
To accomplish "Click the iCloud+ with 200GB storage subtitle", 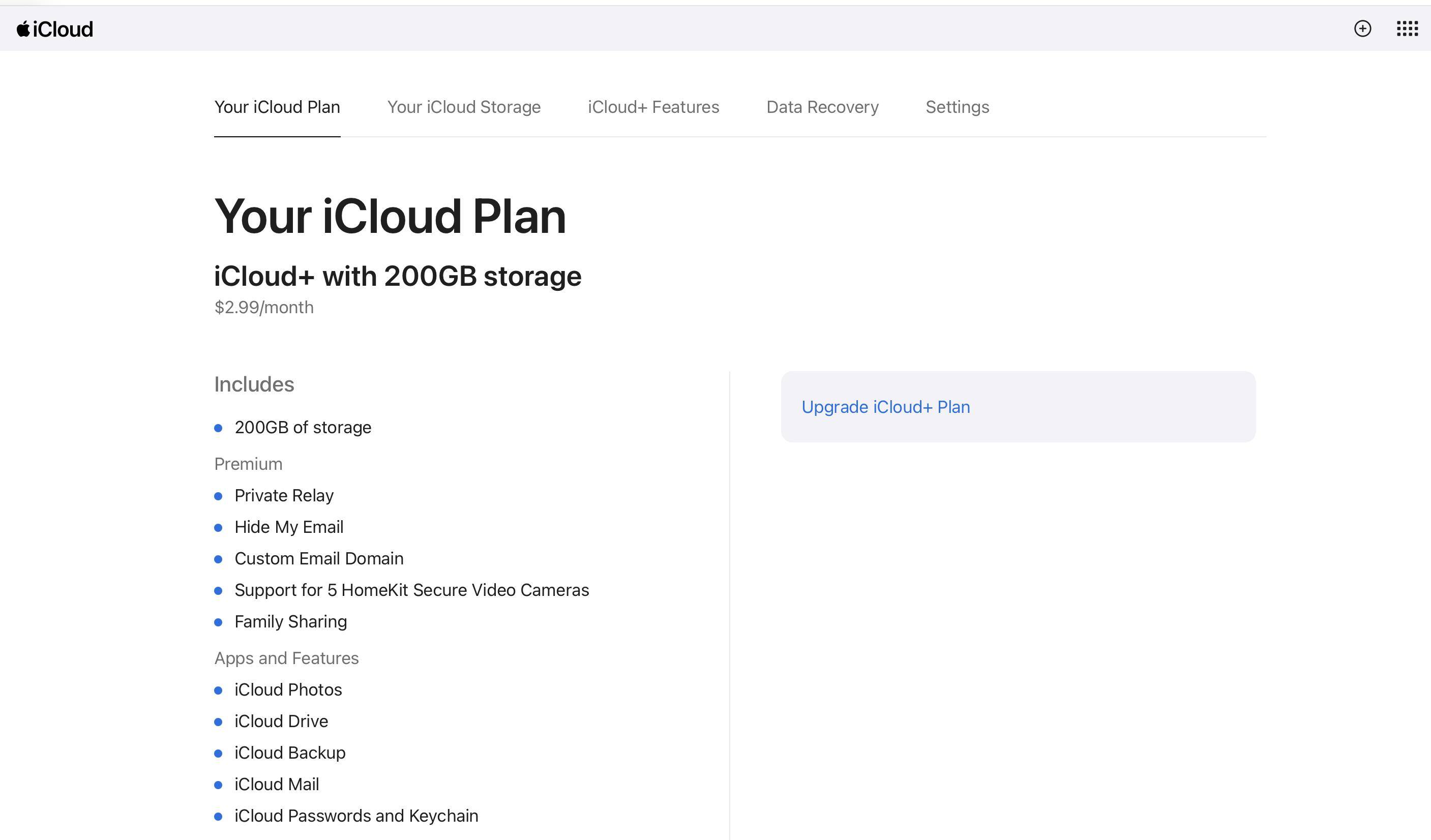I will pyautogui.click(x=398, y=276).
